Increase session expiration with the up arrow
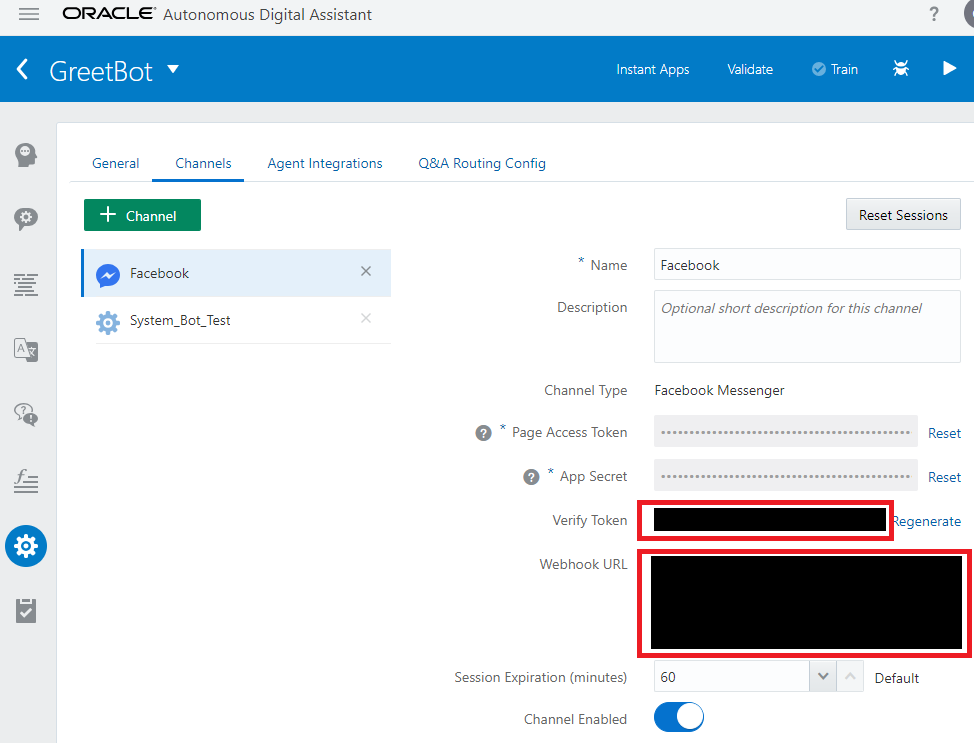This screenshot has width=974, height=743. [x=850, y=677]
